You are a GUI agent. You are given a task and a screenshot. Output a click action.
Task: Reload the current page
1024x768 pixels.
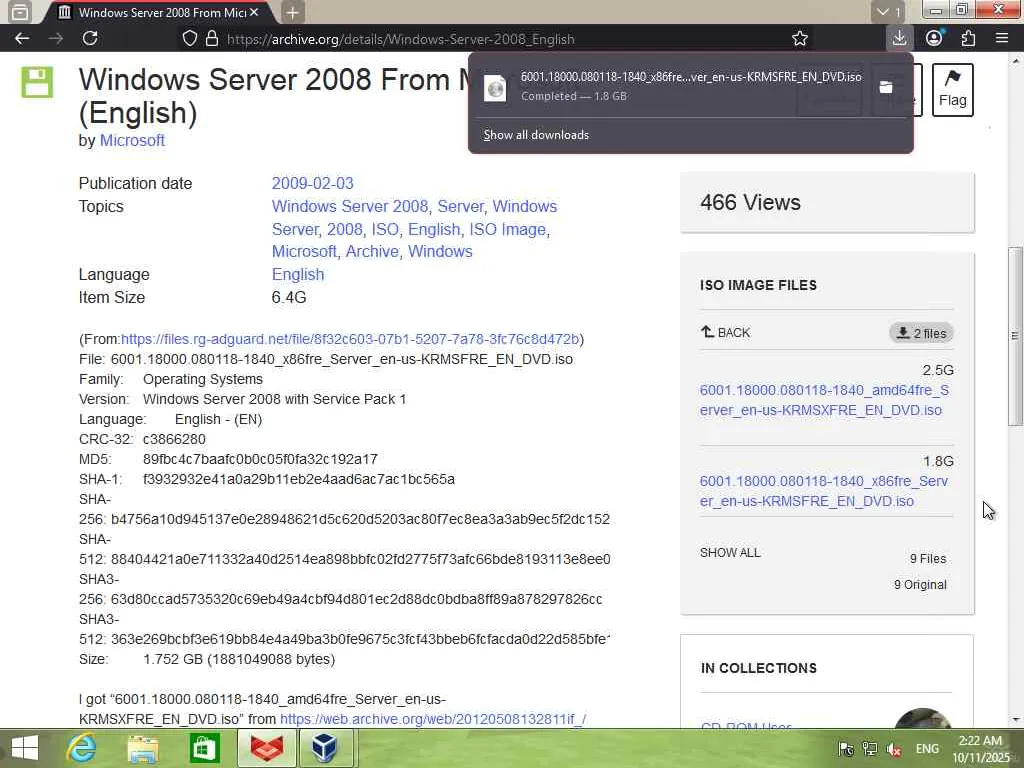[x=90, y=39]
